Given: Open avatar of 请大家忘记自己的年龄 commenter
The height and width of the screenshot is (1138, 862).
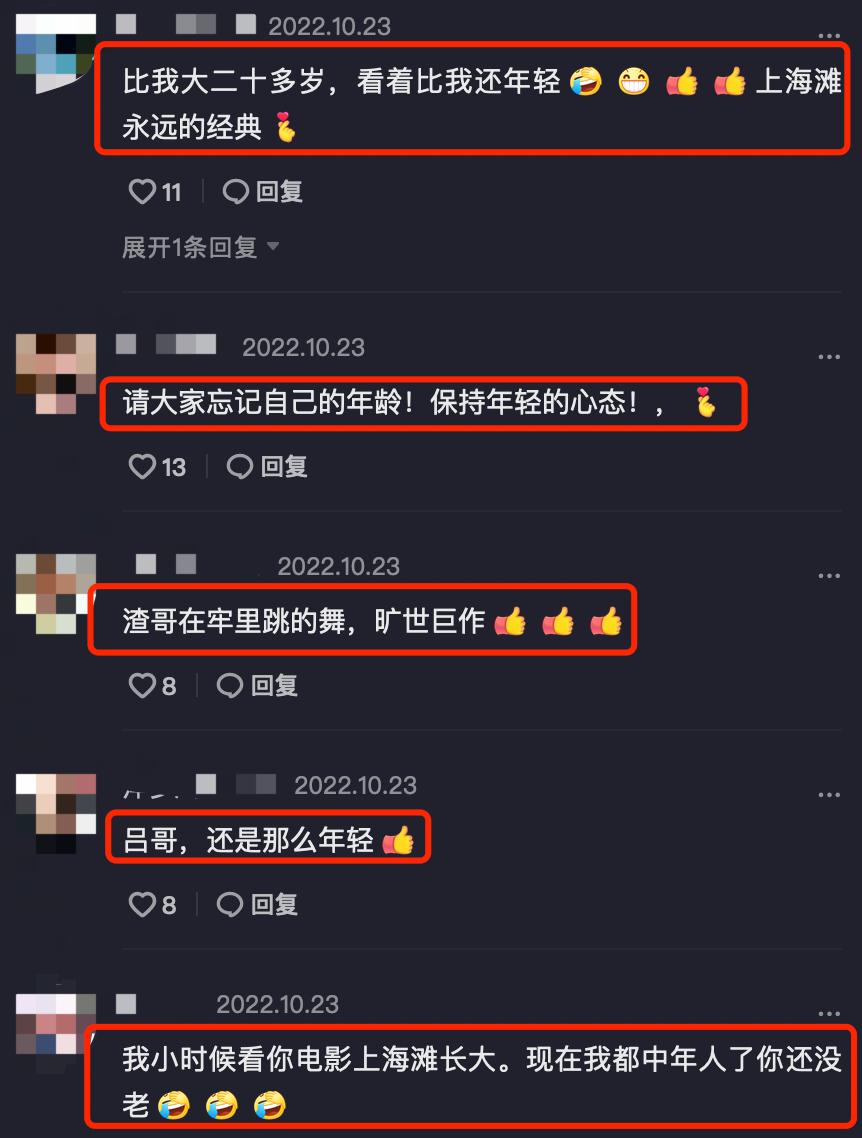Looking at the screenshot, I should [x=56, y=374].
